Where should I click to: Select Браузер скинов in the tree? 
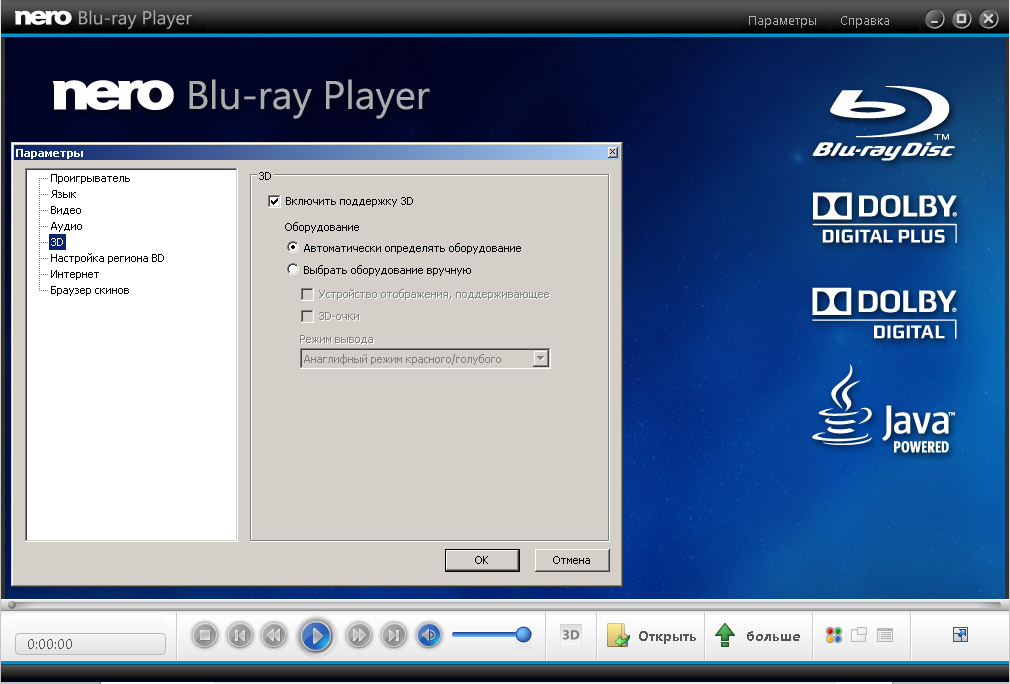(x=90, y=290)
